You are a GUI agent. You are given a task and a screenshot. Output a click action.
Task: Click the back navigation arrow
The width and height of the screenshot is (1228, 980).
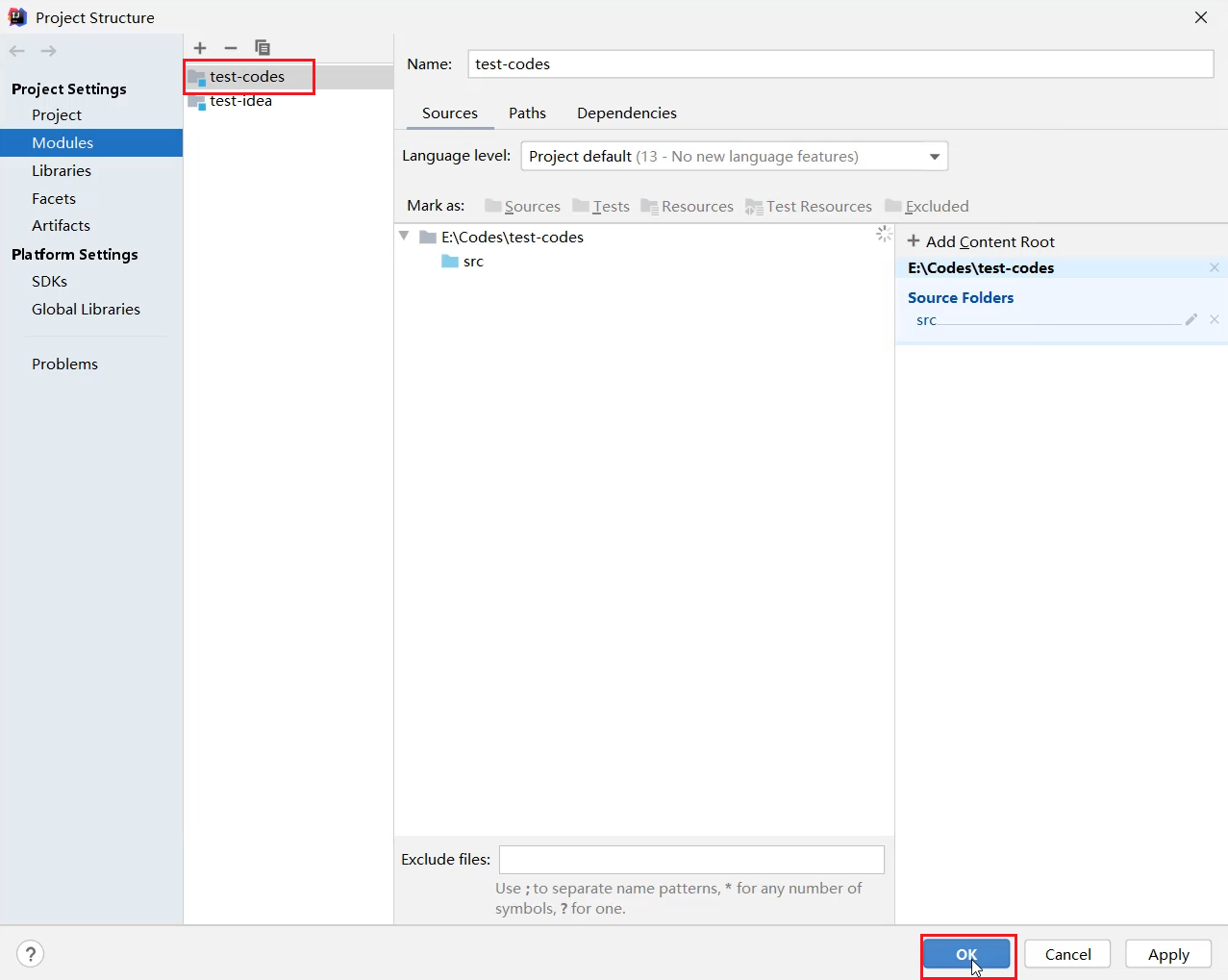coord(17,51)
